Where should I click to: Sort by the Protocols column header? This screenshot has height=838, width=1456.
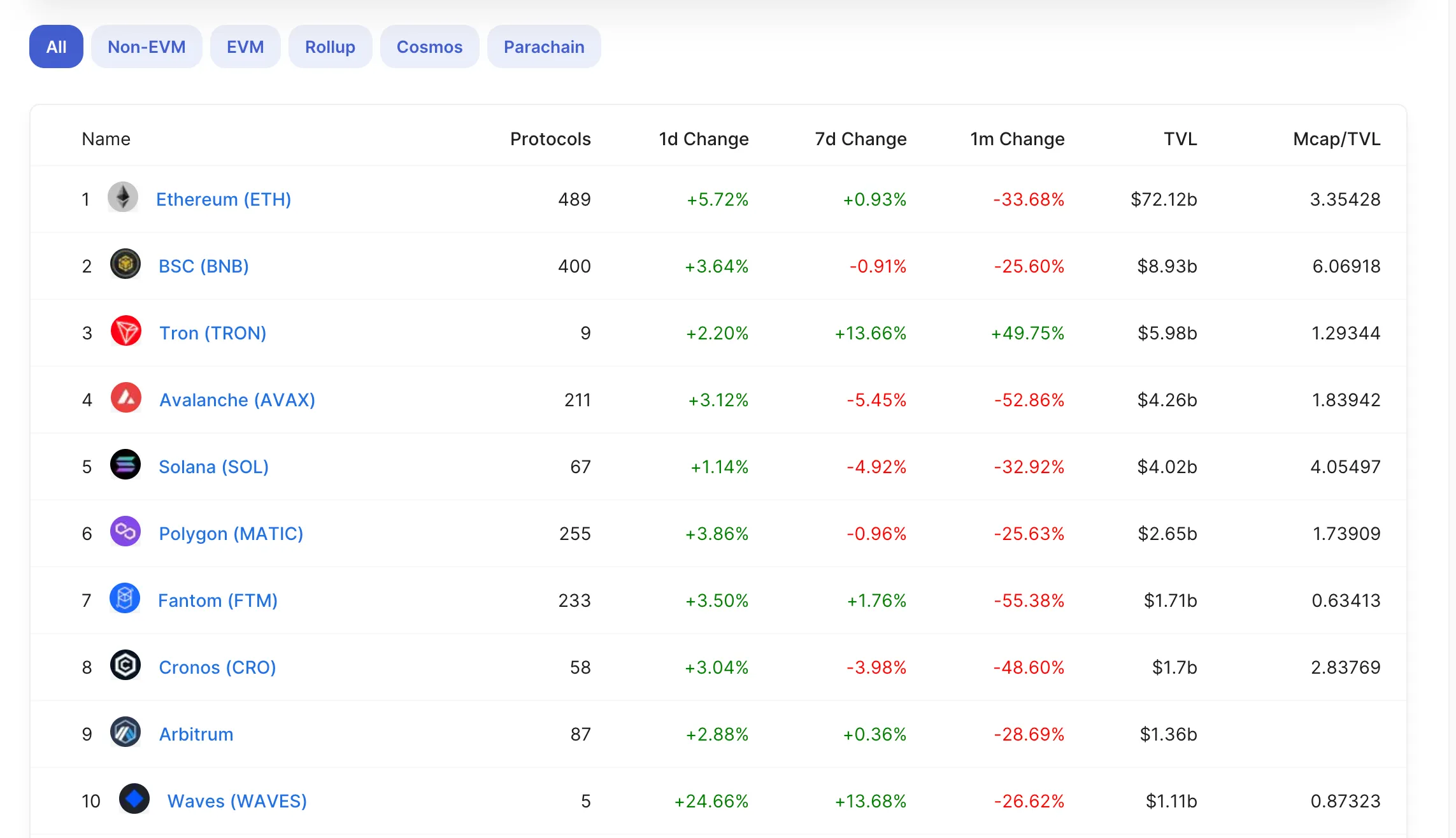(550, 139)
